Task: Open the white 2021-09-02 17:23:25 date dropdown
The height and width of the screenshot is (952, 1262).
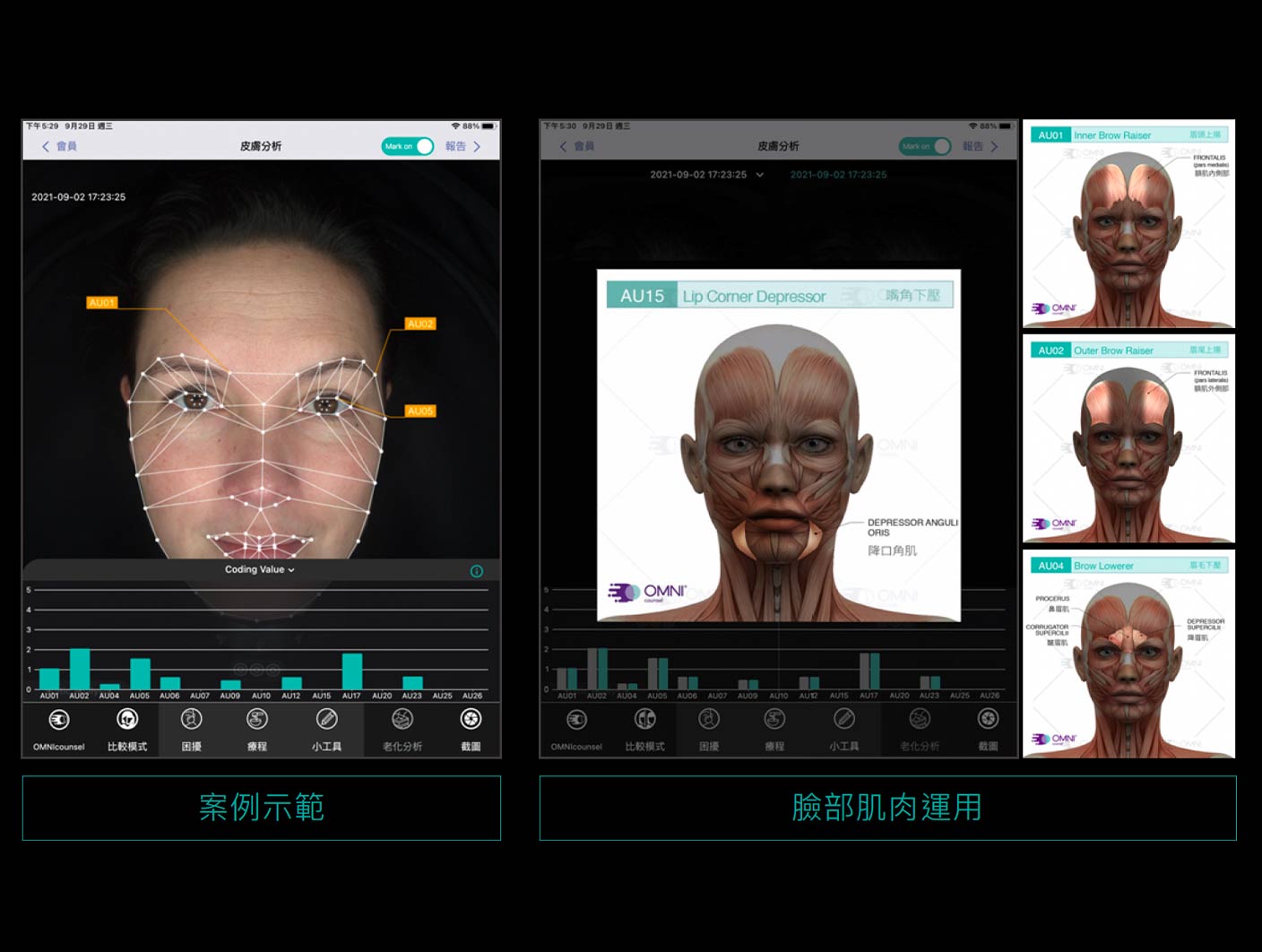Action: pyautogui.click(x=706, y=175)
